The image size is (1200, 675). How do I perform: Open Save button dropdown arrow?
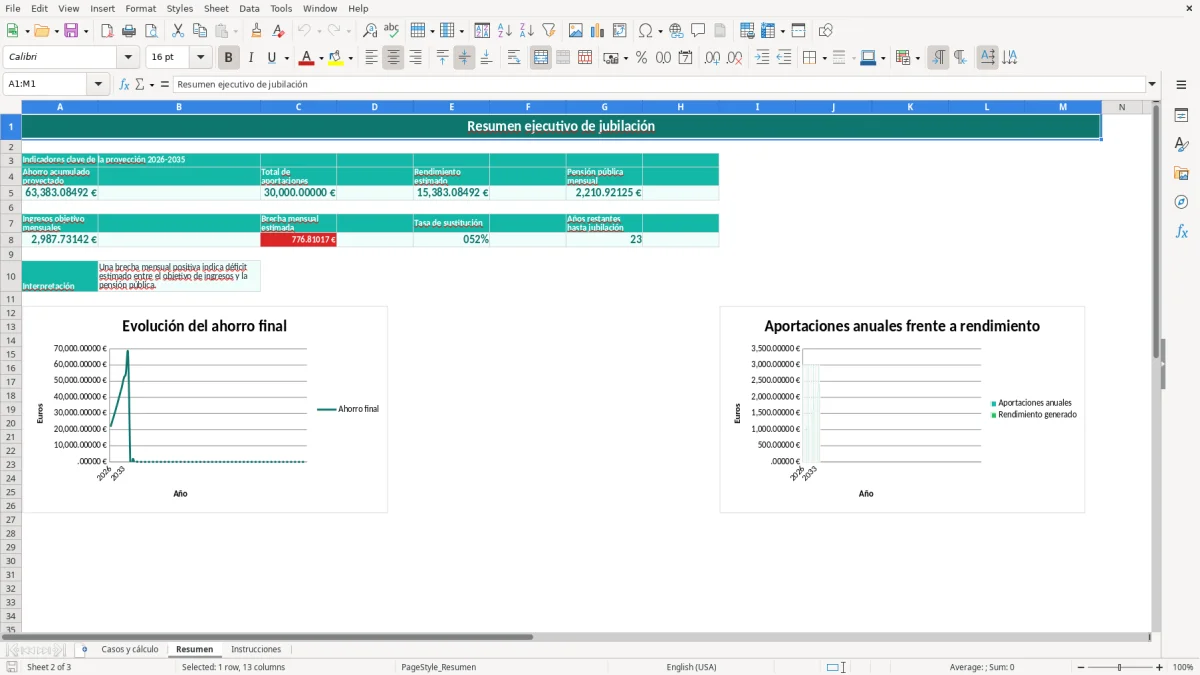[x=86, y=31]
